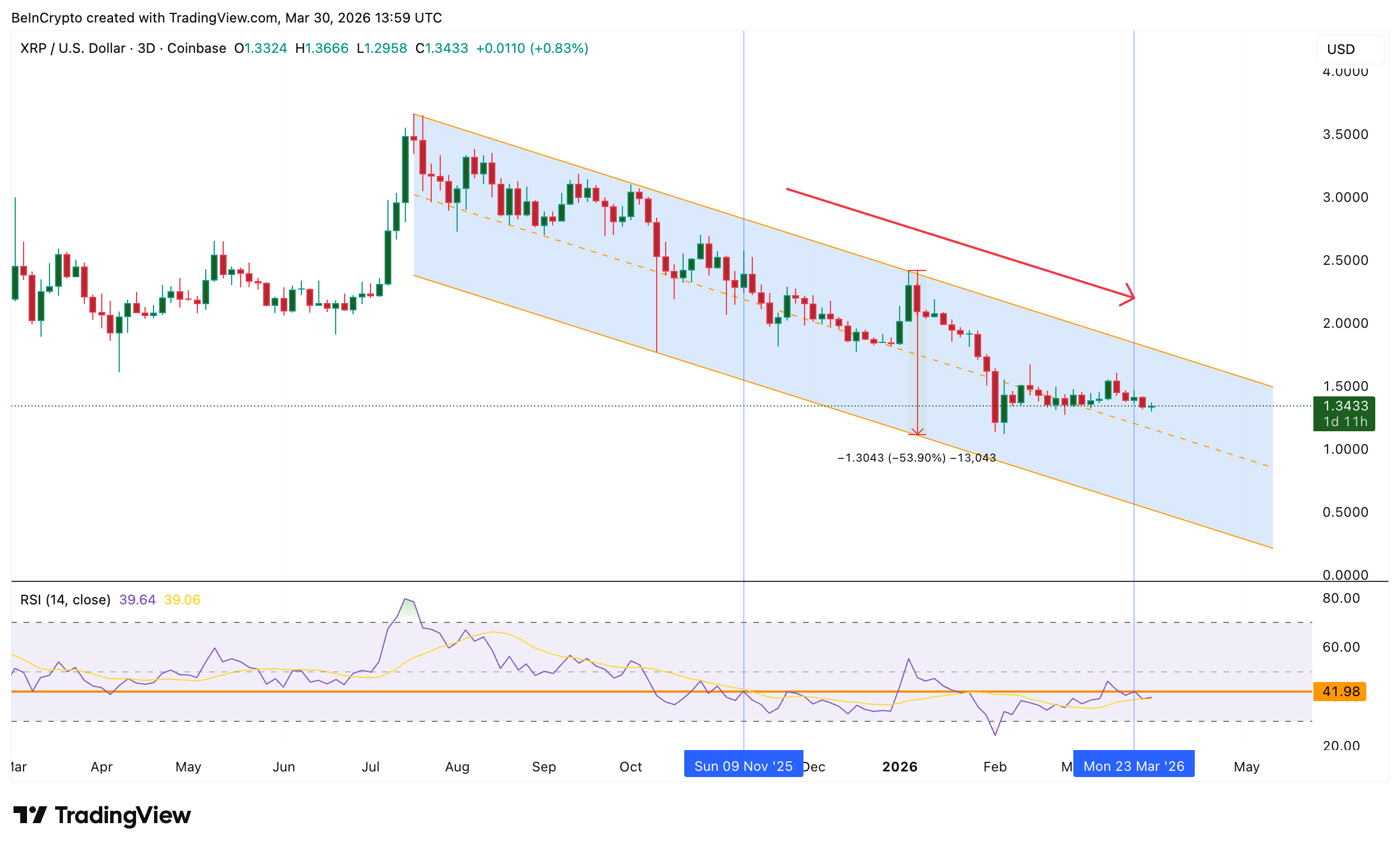
Task: Click the Sun 09 Nov '25 date label
Action: 743,765
